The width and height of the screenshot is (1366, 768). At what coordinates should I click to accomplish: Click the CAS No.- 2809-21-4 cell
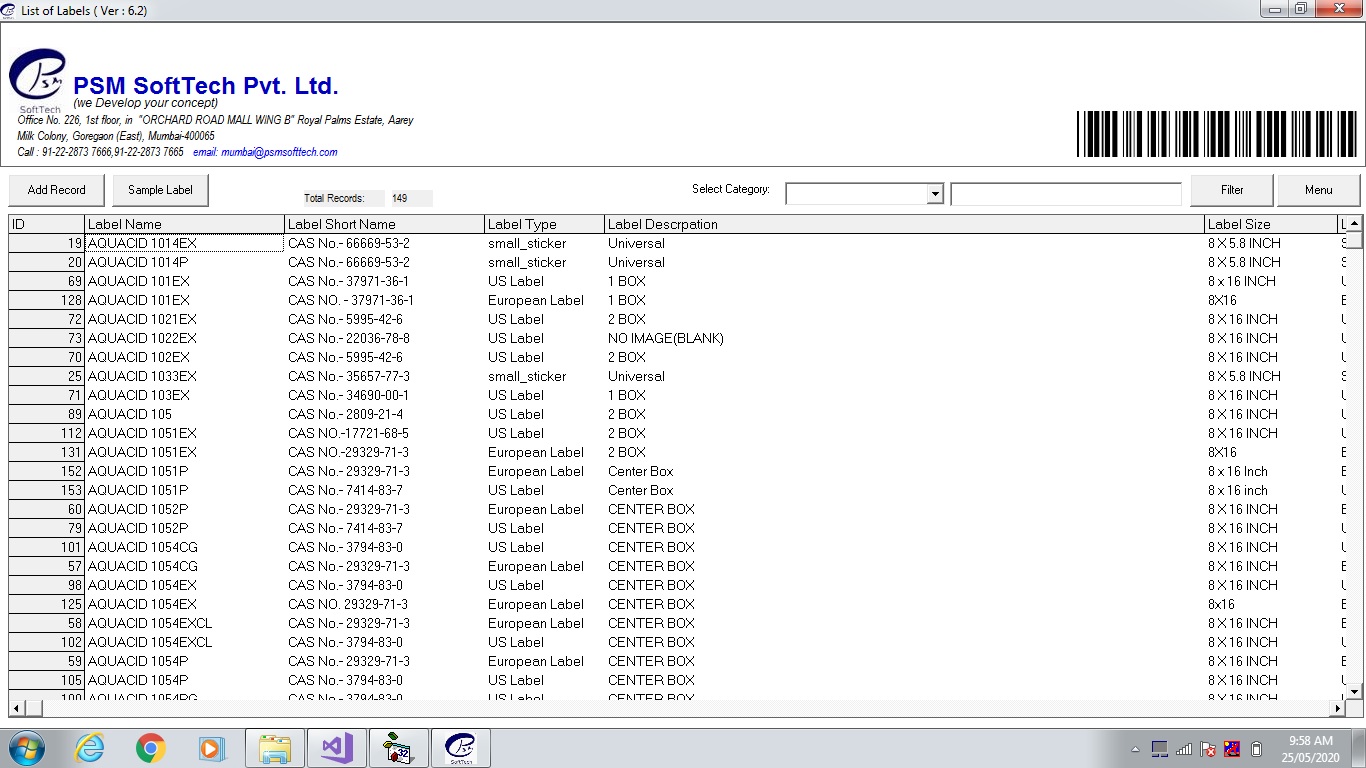[x=385, y=414]
